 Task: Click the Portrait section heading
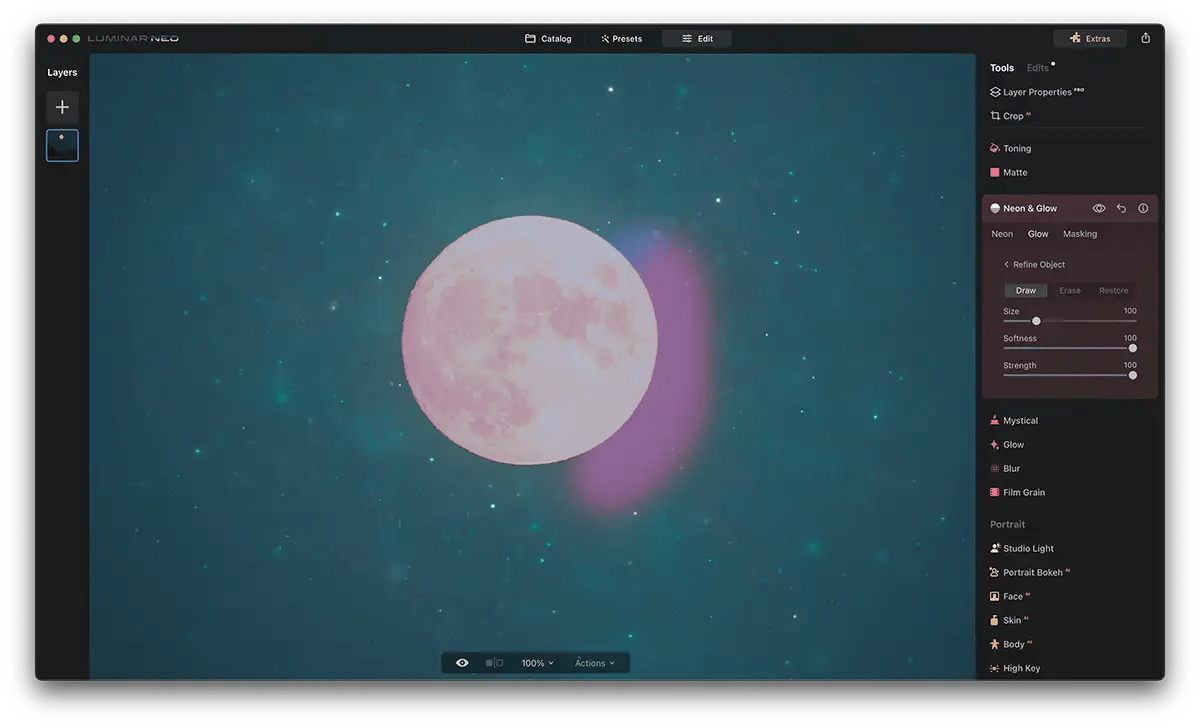(x=1008, y=525)
